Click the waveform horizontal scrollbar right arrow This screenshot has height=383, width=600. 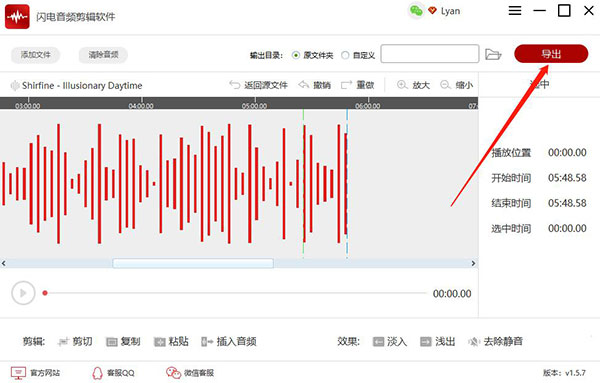point(473,263)
